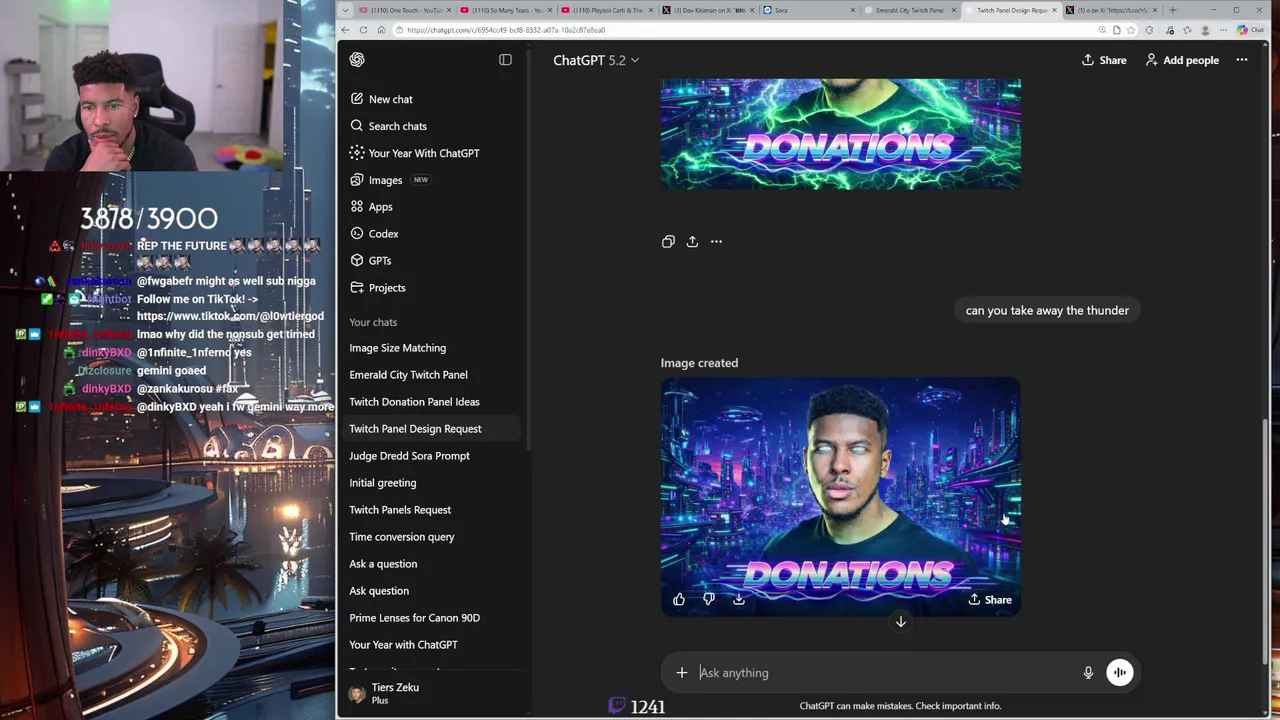
Task: Collapse the sidebar with the panel icon
Action: [505, 60]
